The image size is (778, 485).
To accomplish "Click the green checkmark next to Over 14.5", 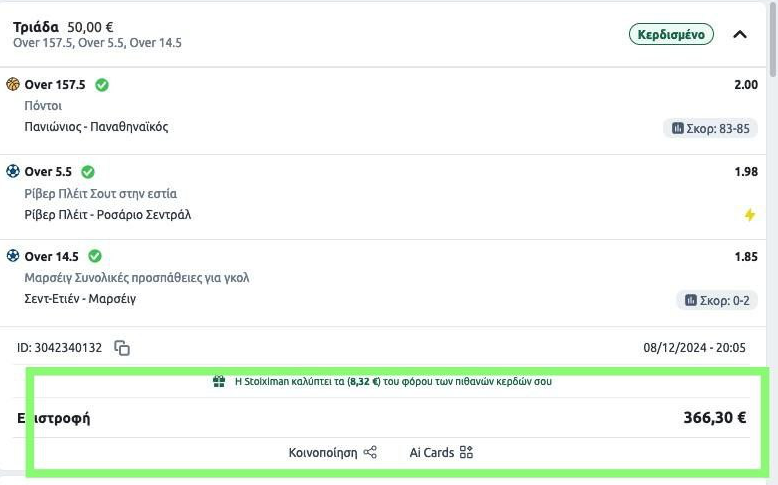I will 95,256.
